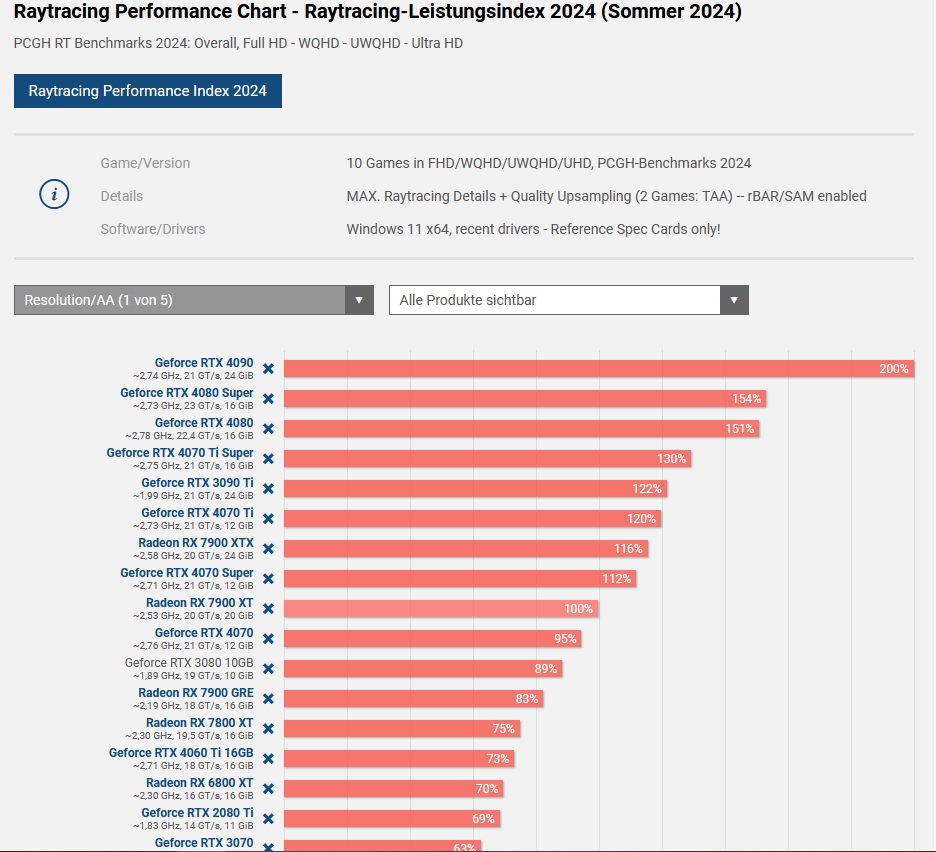Click the 73% bar for RTX 4060 Ti
This screenshot has height=852, width=936.
coord(399,759)
